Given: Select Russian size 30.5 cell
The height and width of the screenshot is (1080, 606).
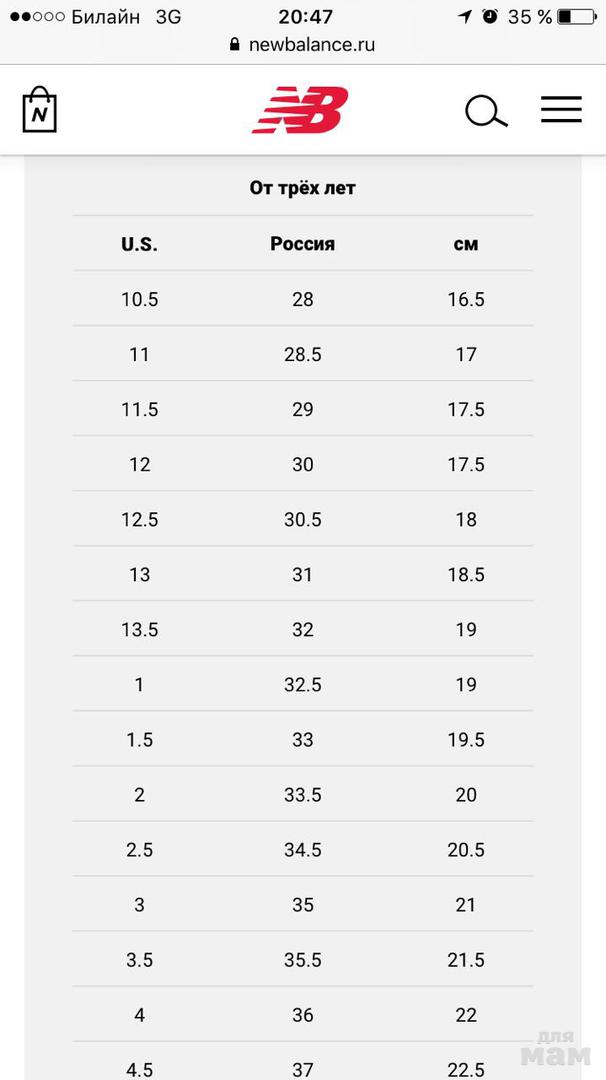Looking at the screenshot, I should (x=302, y=519).
